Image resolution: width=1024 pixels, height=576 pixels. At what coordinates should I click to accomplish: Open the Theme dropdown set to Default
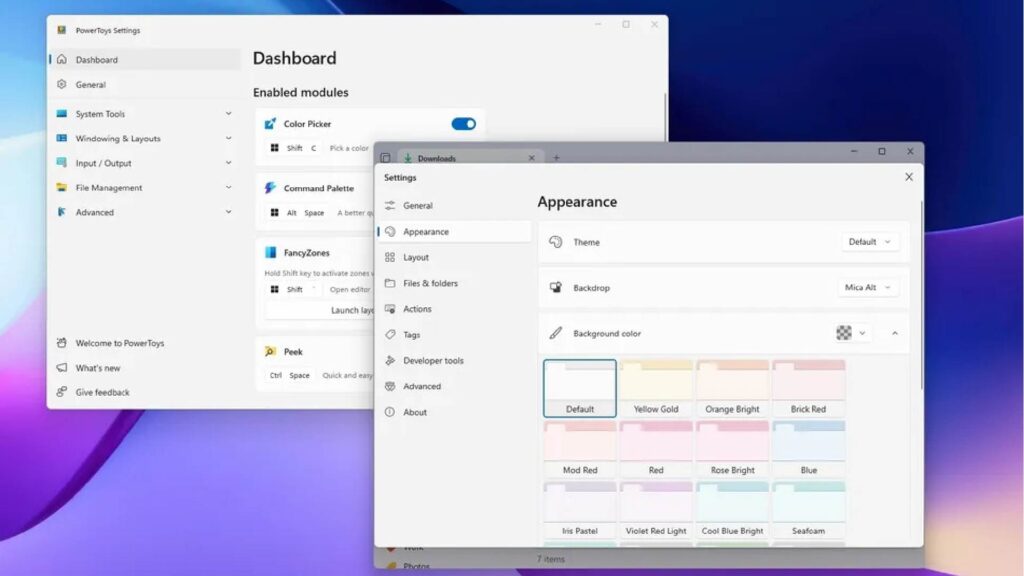coord(871,242)
